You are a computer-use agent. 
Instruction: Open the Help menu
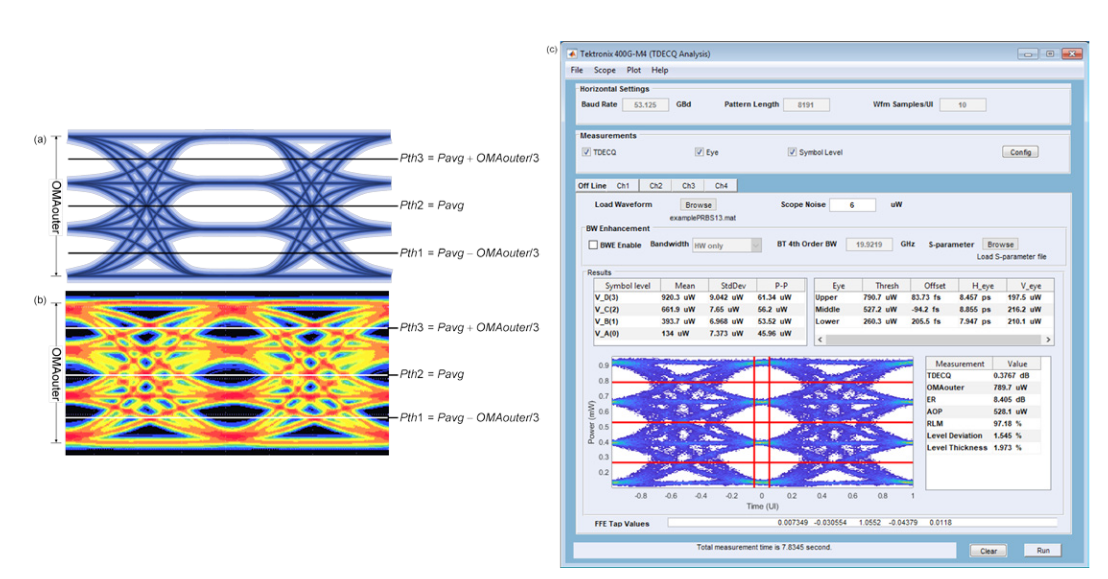[659, 70]
